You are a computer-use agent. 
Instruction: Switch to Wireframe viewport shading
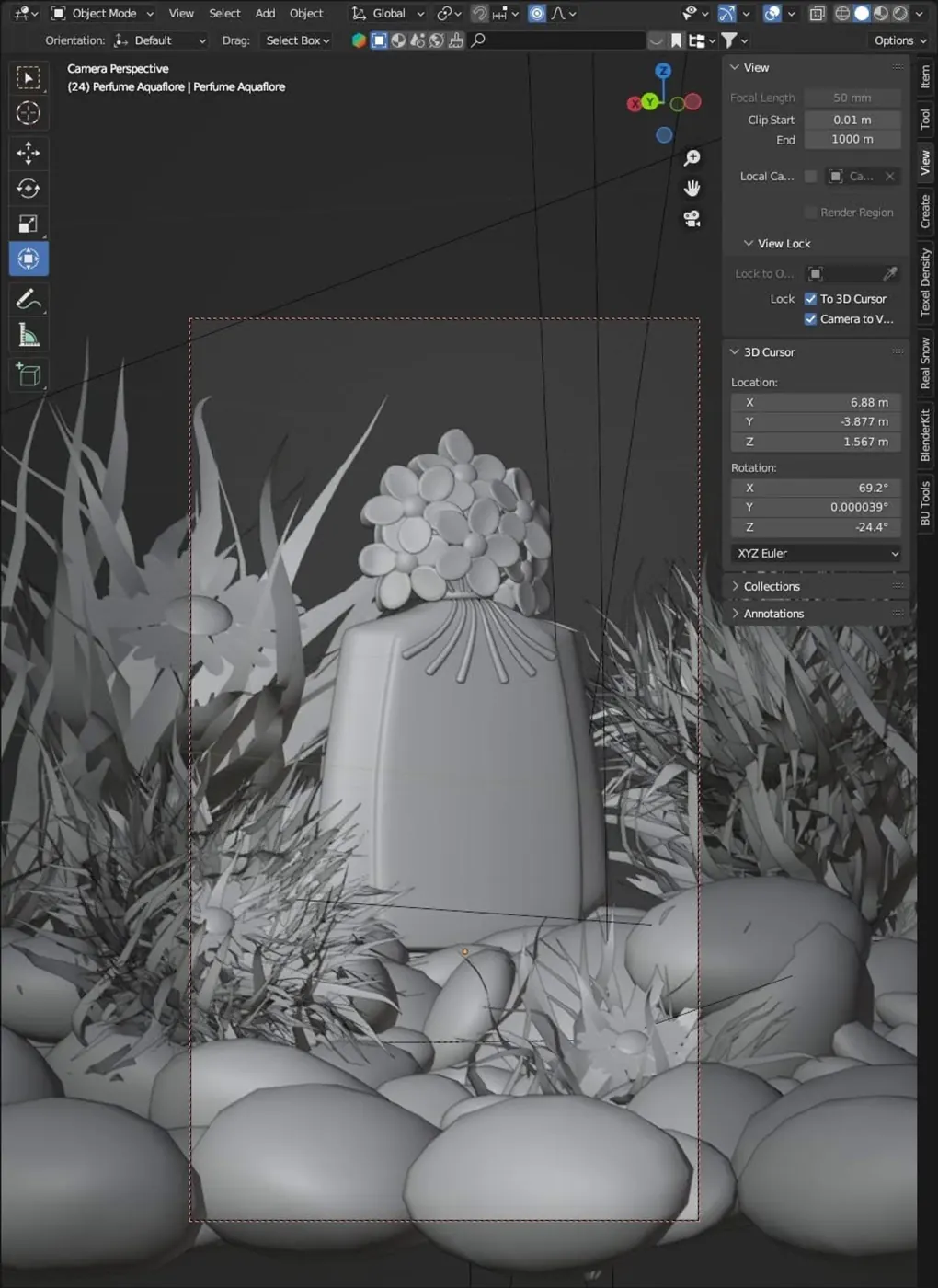tap(841, 14)
